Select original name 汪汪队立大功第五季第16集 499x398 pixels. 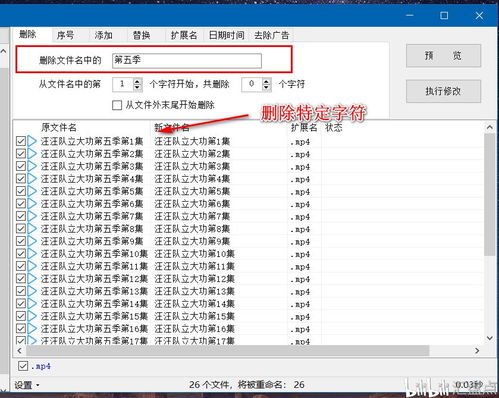coord(94,329)
